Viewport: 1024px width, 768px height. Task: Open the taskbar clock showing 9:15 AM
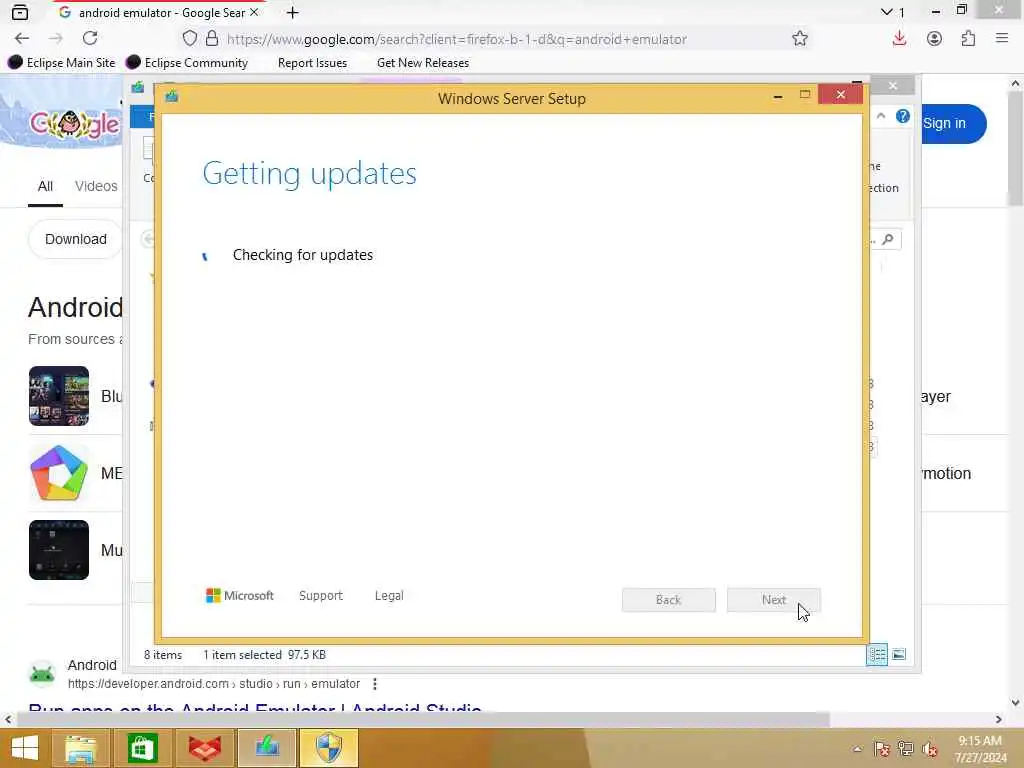point(980,748)
